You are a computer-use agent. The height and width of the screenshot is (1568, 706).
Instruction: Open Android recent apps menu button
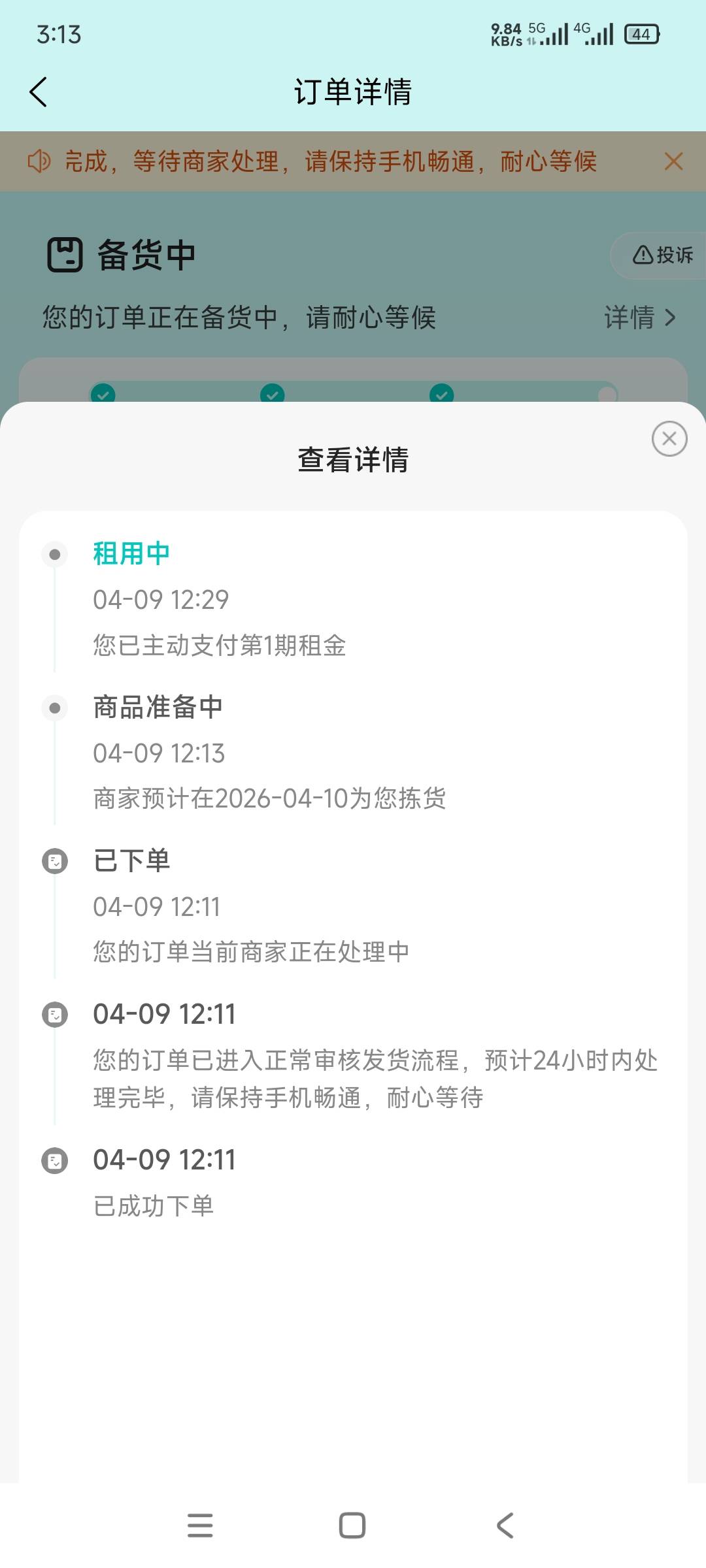[x=200, y=1525]
